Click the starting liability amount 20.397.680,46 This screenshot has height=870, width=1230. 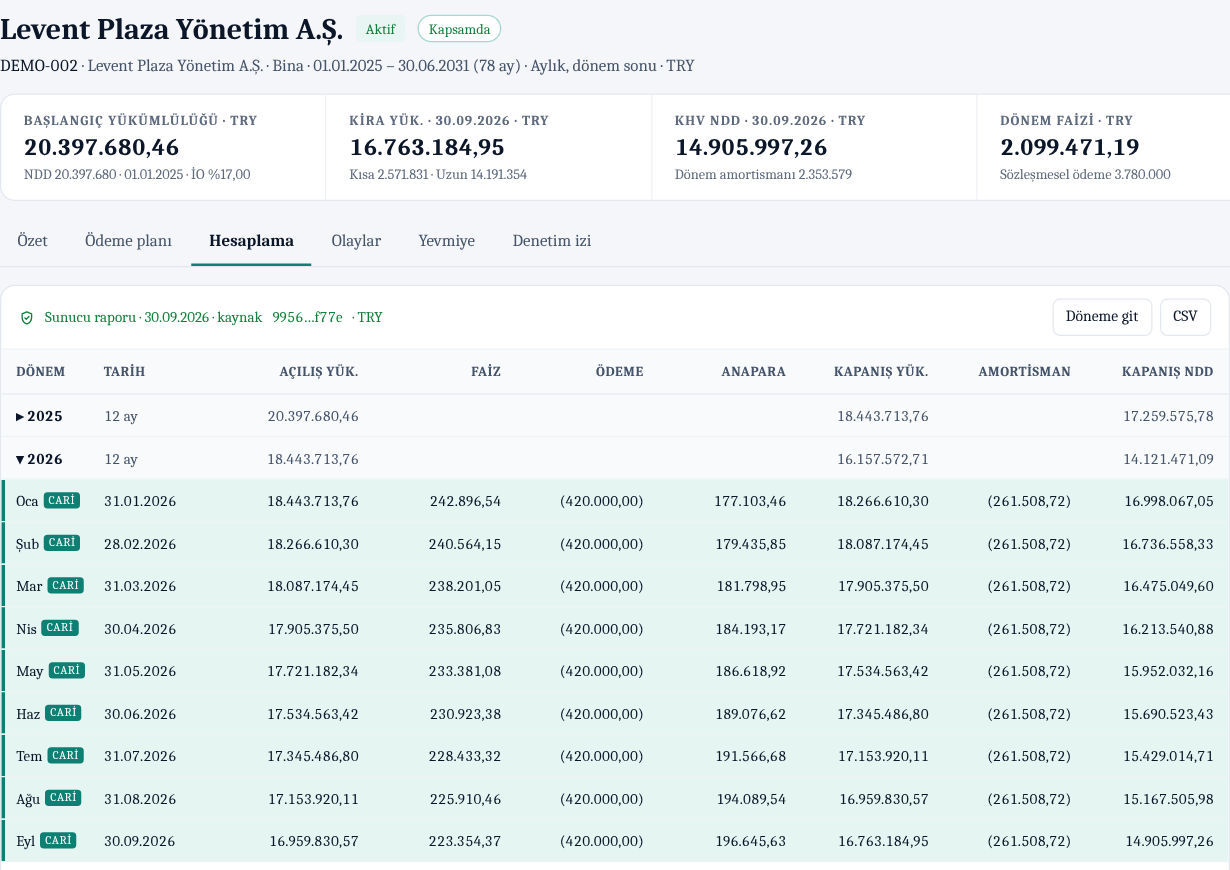coord(101,148)
